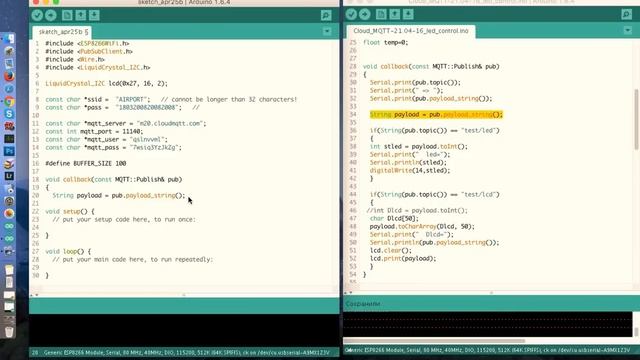The image size is (640, 360).
Task: Open tab menu dropdown in left window
Action: click(x=327, y=31)
